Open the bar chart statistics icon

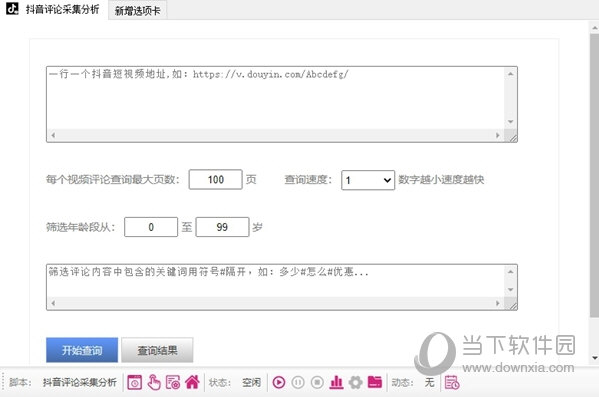pos(336,382)
